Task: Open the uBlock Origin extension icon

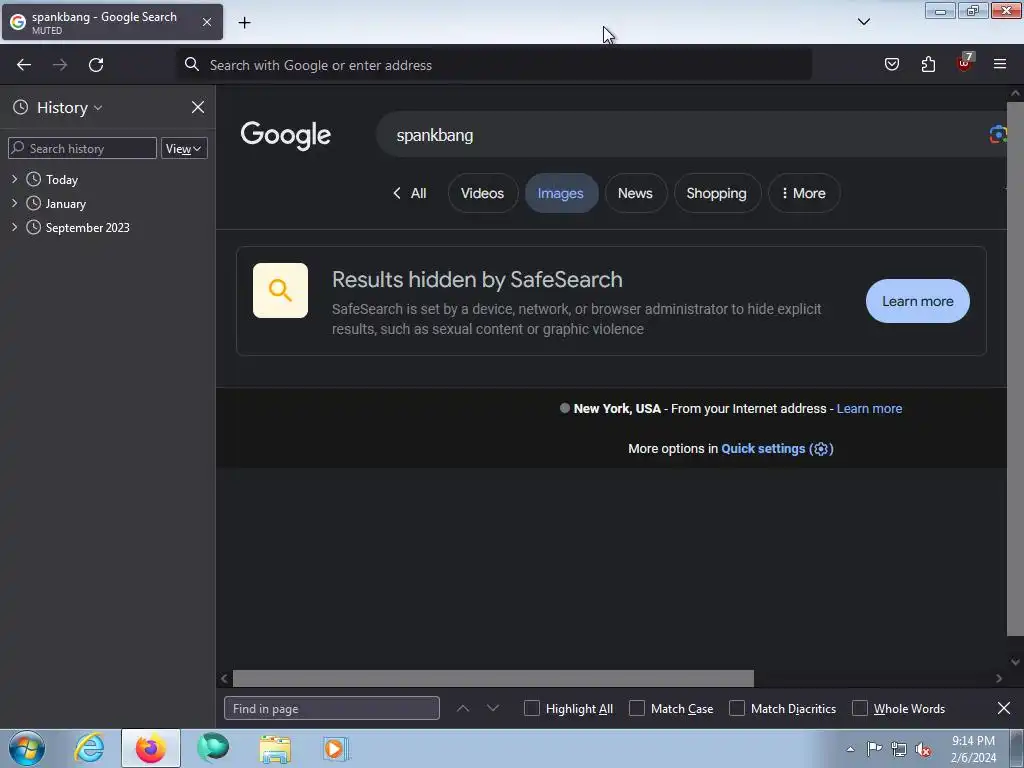Action: (x=965, y=63)
